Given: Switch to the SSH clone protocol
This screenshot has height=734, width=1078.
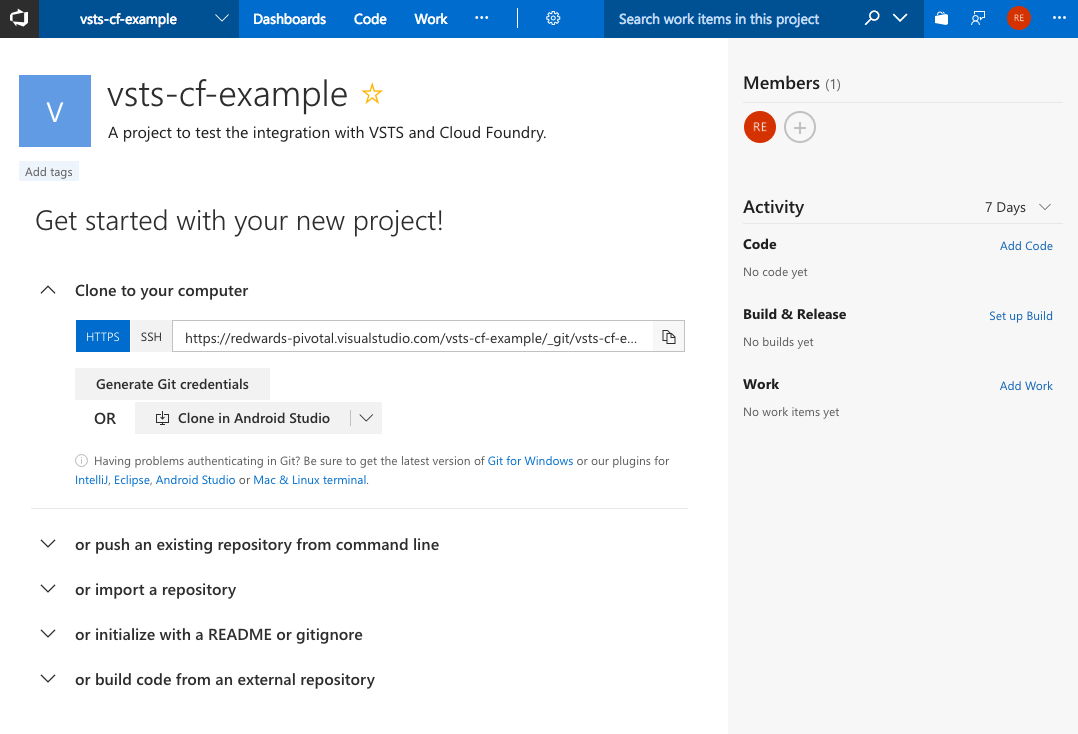Looking at the screenshot, I should (151, 337).
